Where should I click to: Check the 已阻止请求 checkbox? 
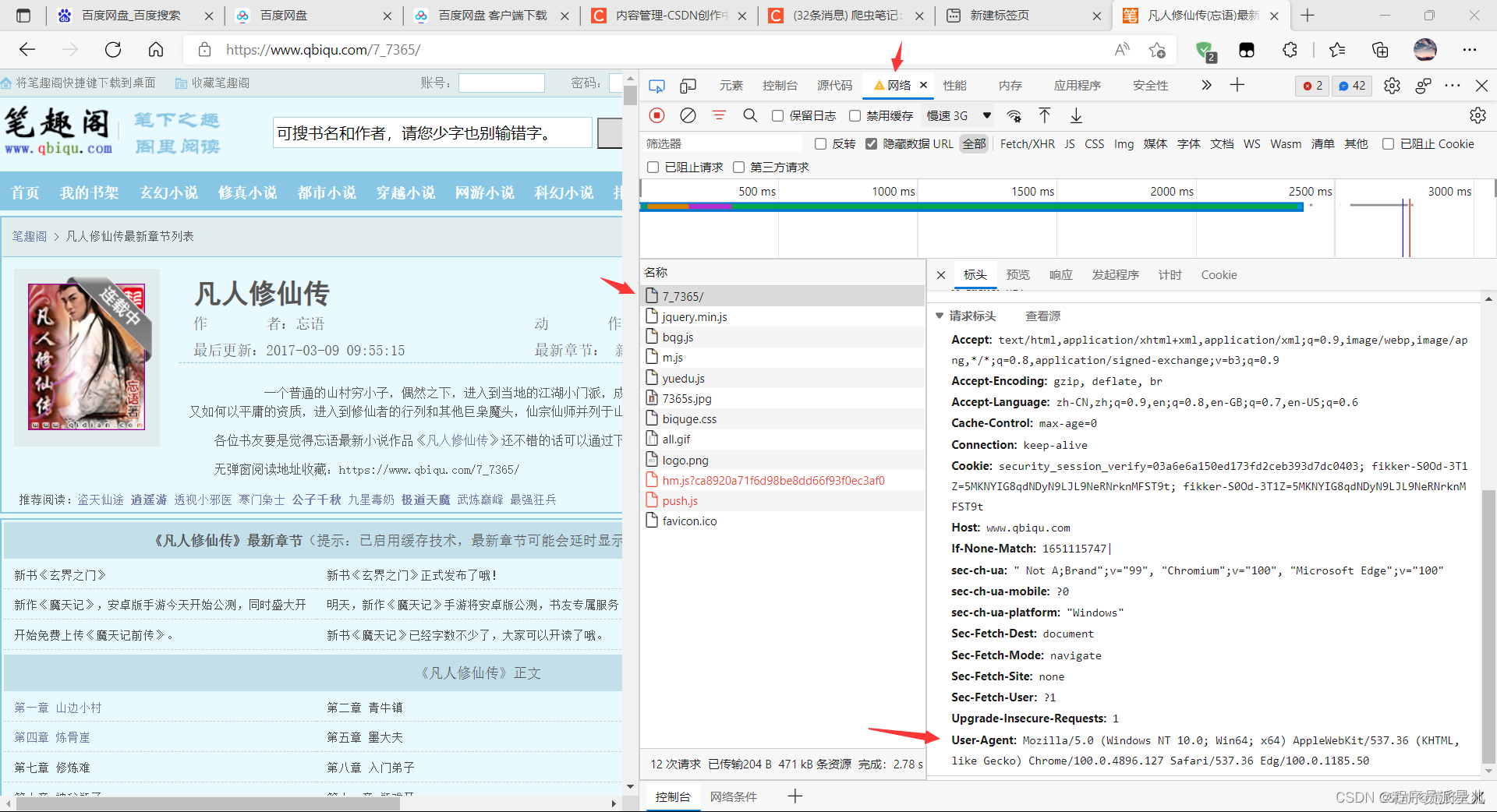(x=653, y=168)
